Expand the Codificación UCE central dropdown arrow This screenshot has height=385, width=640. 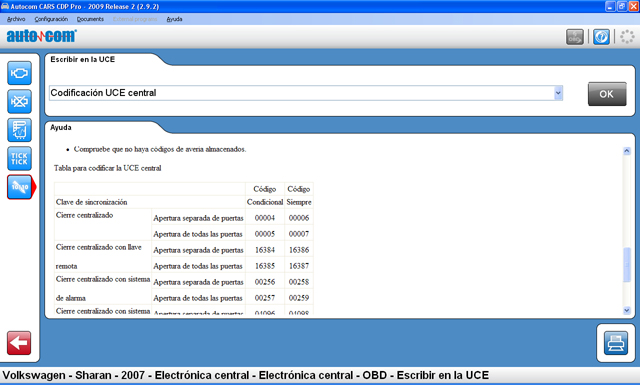(x=558, y=93)
